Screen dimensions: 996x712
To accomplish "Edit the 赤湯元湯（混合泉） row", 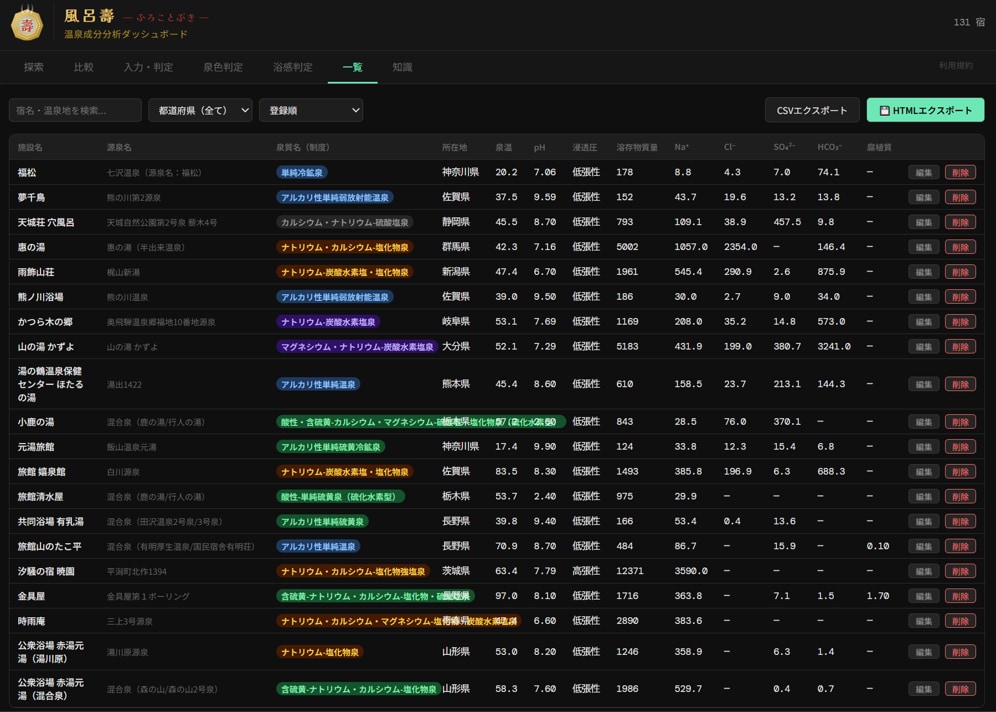I will [x=924, y=689].
